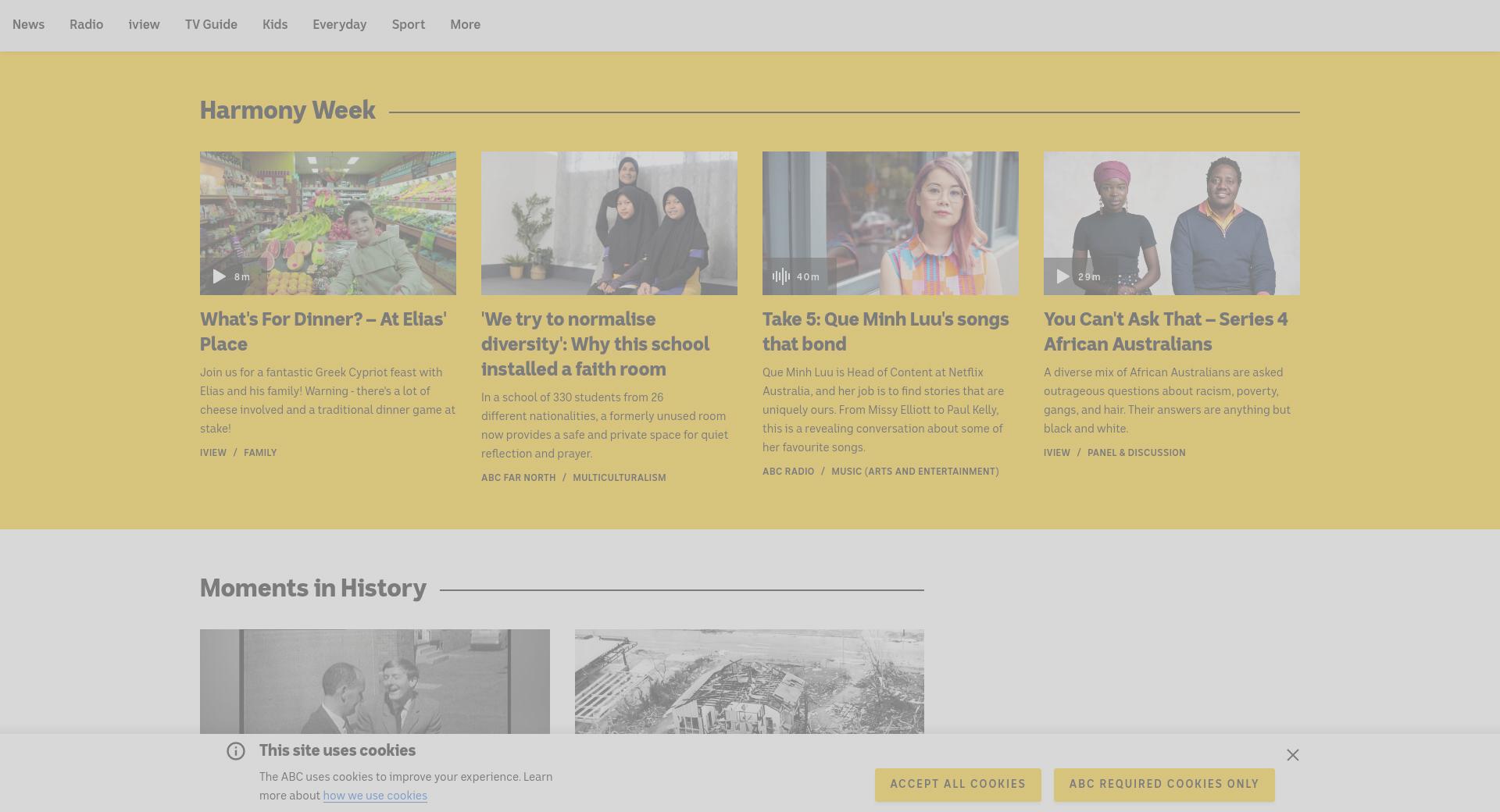
Task: Open the faith room school article headline
Action: (x=595, y=344)
